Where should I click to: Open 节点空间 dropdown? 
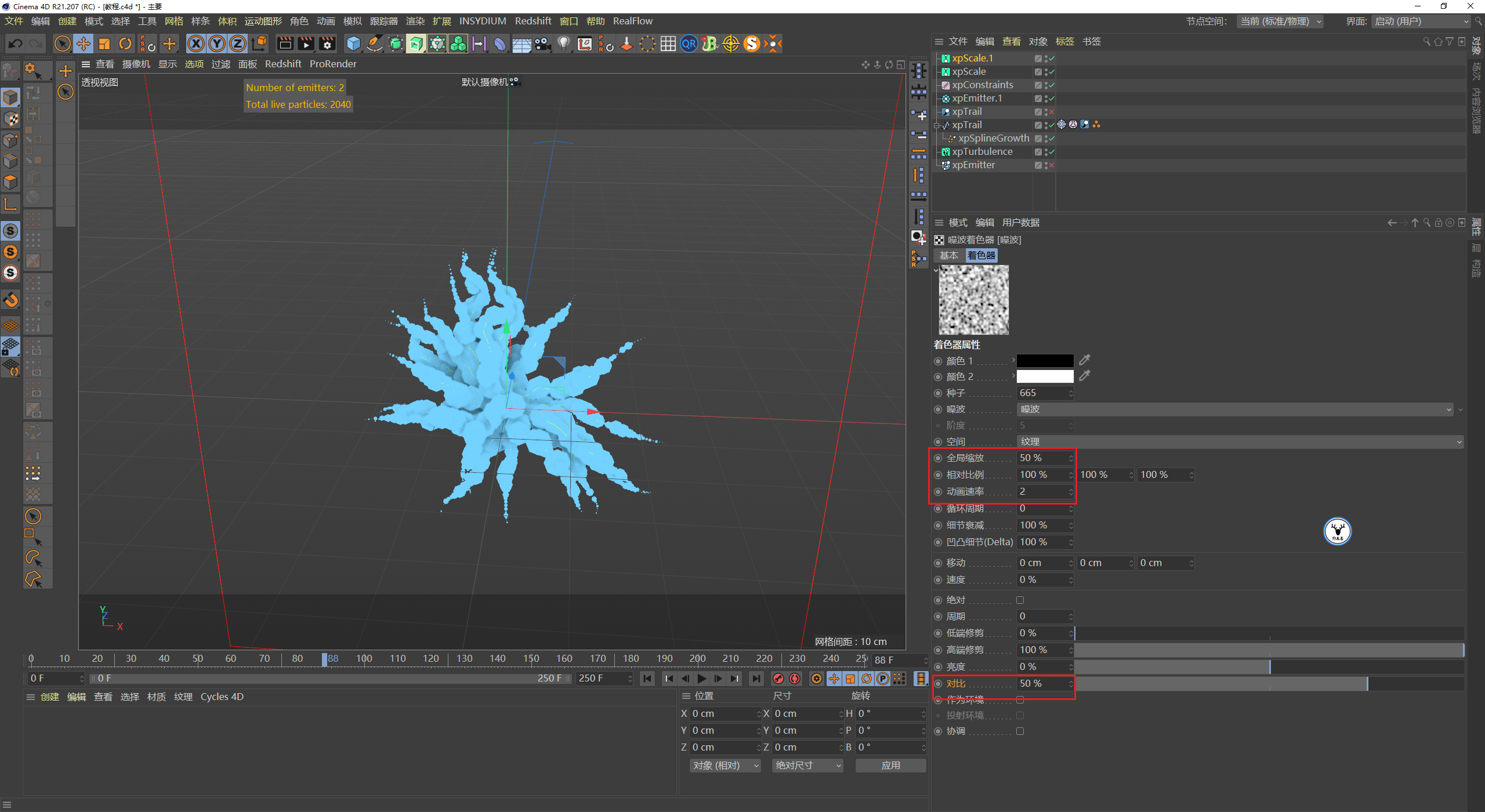point(1280,21)
